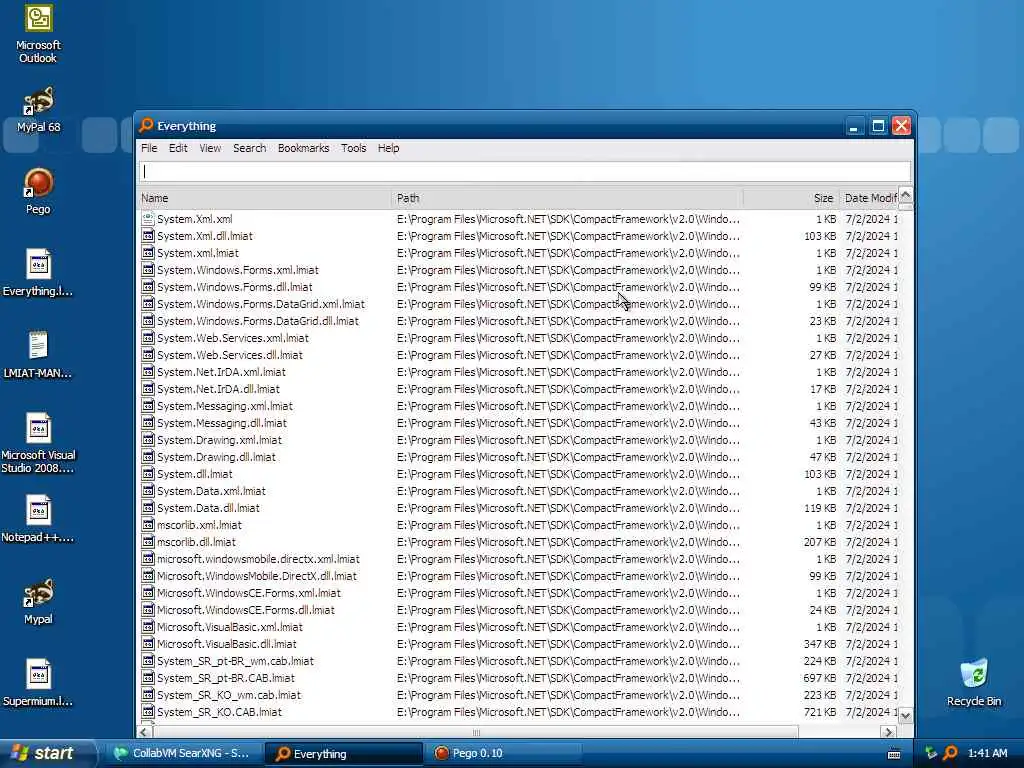This screenshot has width=1024, height=768.
Task: Select the Notepad++ desktop file icon
Action: [x=38, y=520]
